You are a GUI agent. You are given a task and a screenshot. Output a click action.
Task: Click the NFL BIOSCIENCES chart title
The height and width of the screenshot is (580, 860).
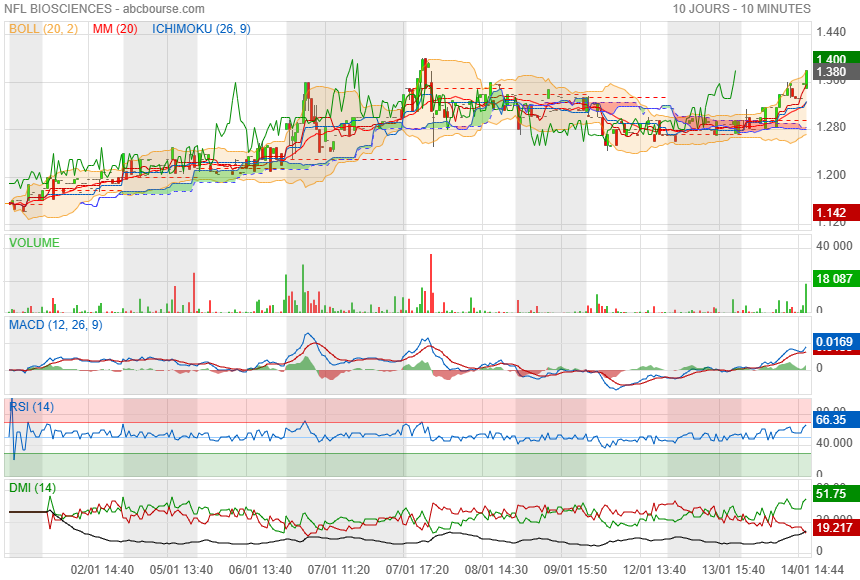point(104,9)
